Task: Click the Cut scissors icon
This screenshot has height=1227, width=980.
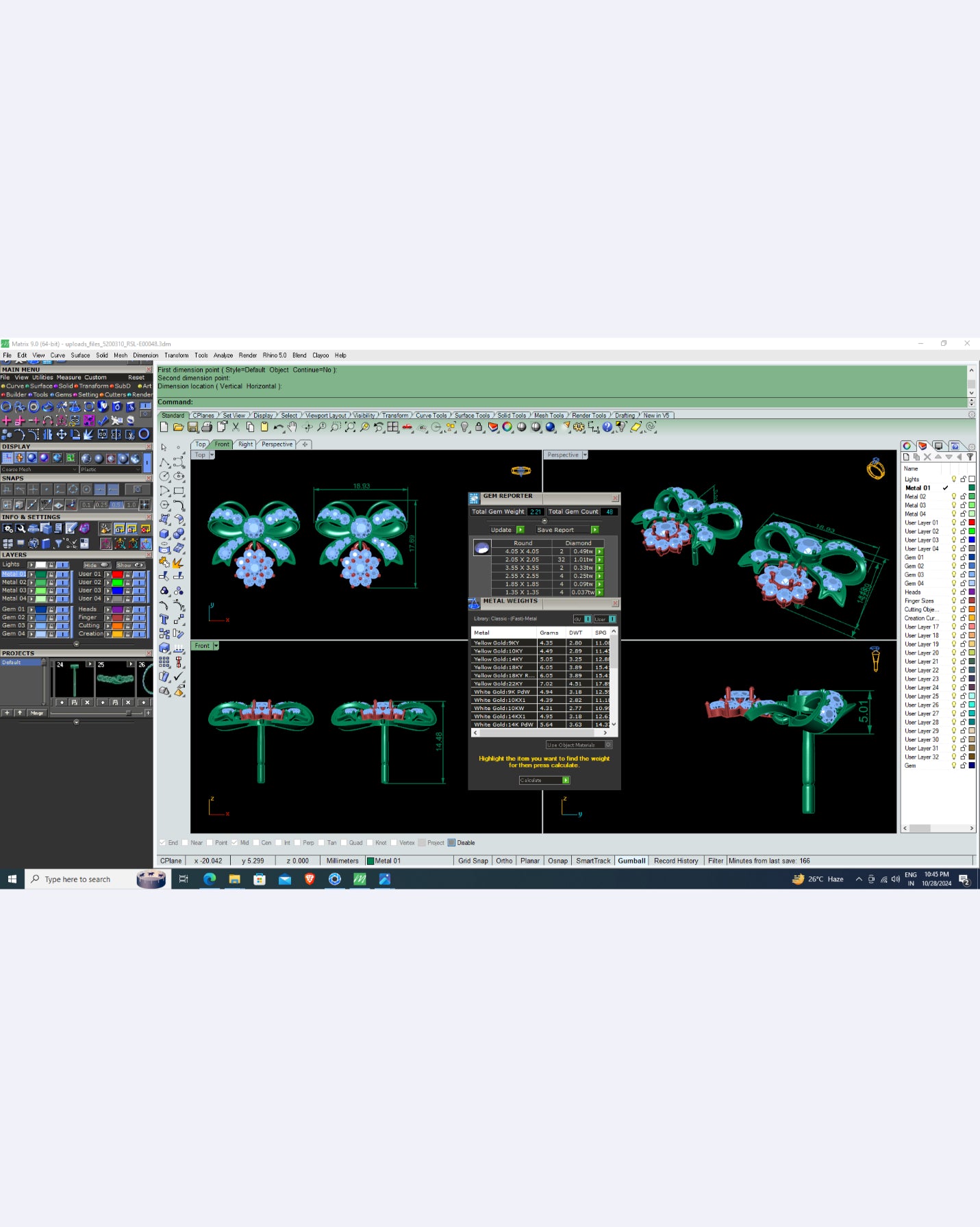Action: coord(236,427)
